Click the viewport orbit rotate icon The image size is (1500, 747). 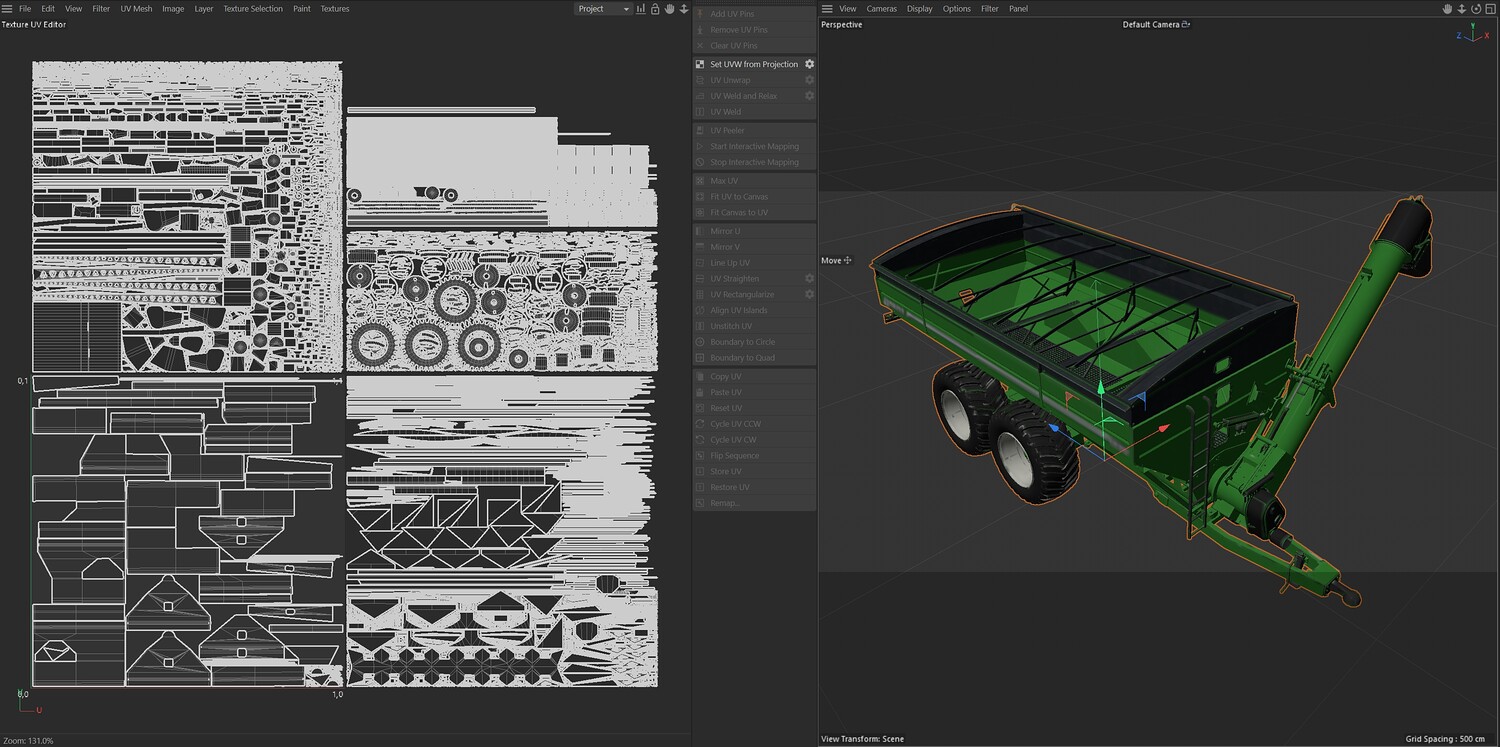(x=1475, y=9)
